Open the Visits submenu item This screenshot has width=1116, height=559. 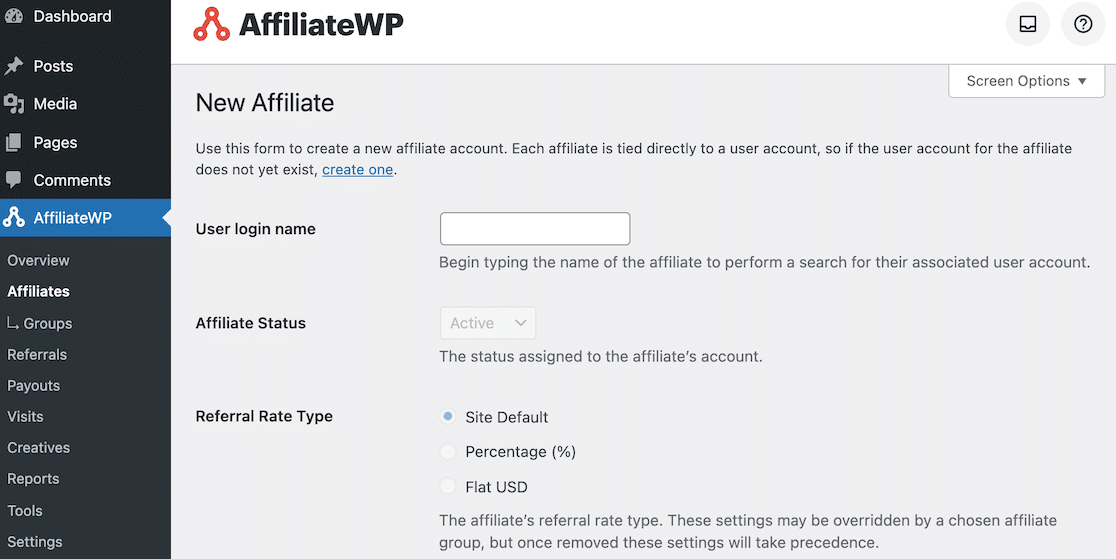[26, 417]
